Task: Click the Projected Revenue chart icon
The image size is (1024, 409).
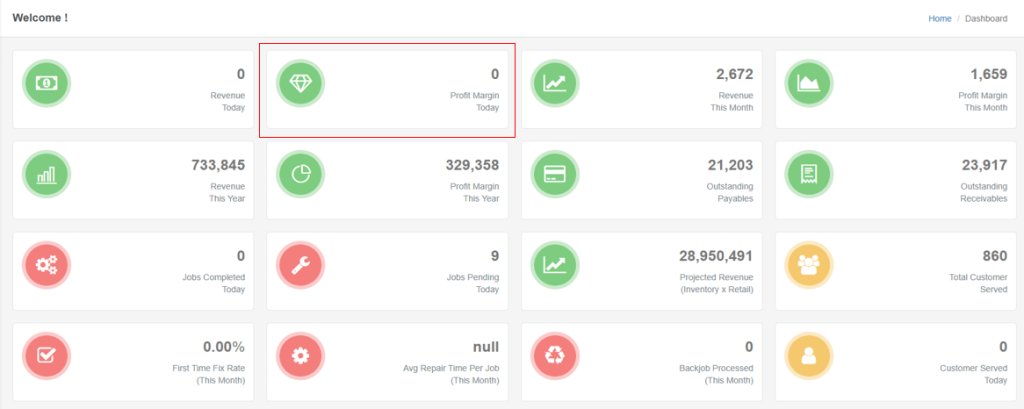Action: (555, 265)
